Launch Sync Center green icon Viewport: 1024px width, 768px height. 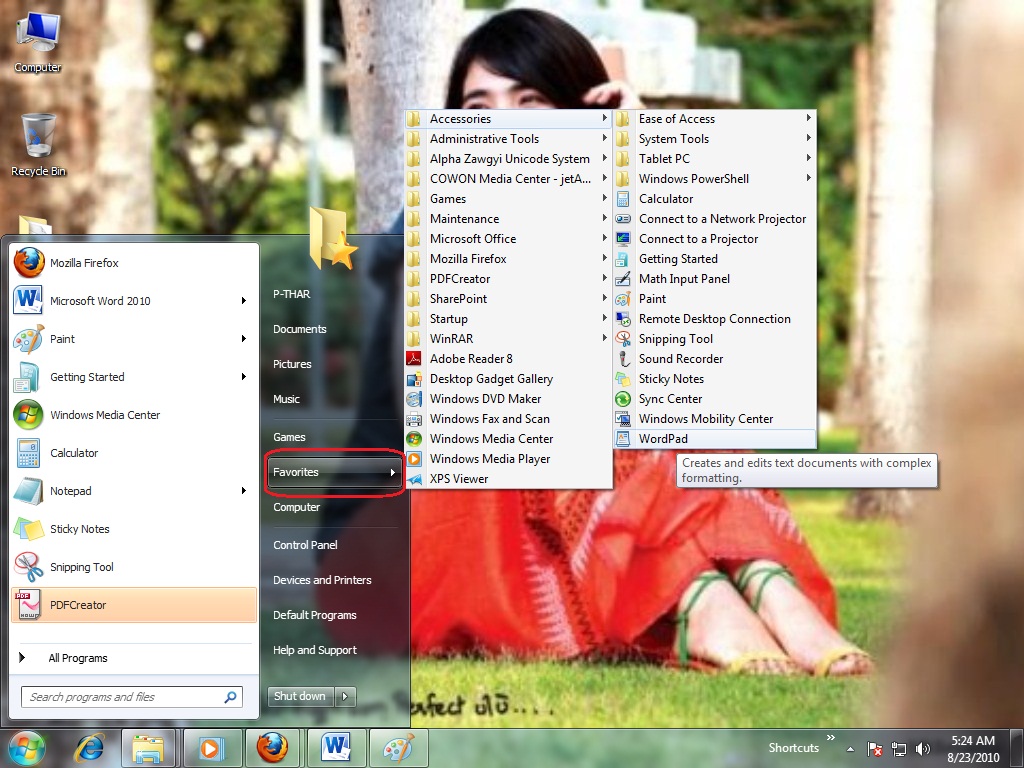click(623, 399)
